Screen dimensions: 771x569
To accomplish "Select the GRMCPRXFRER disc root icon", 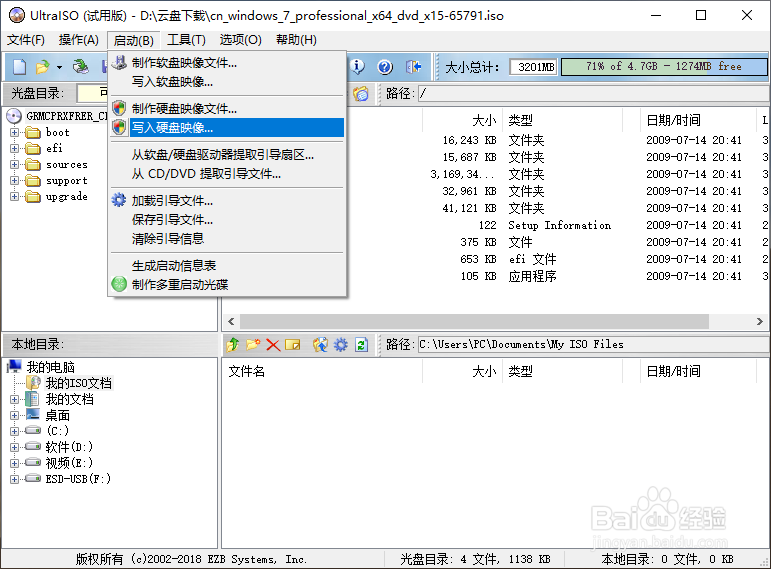I will click(x=14, y=116).
